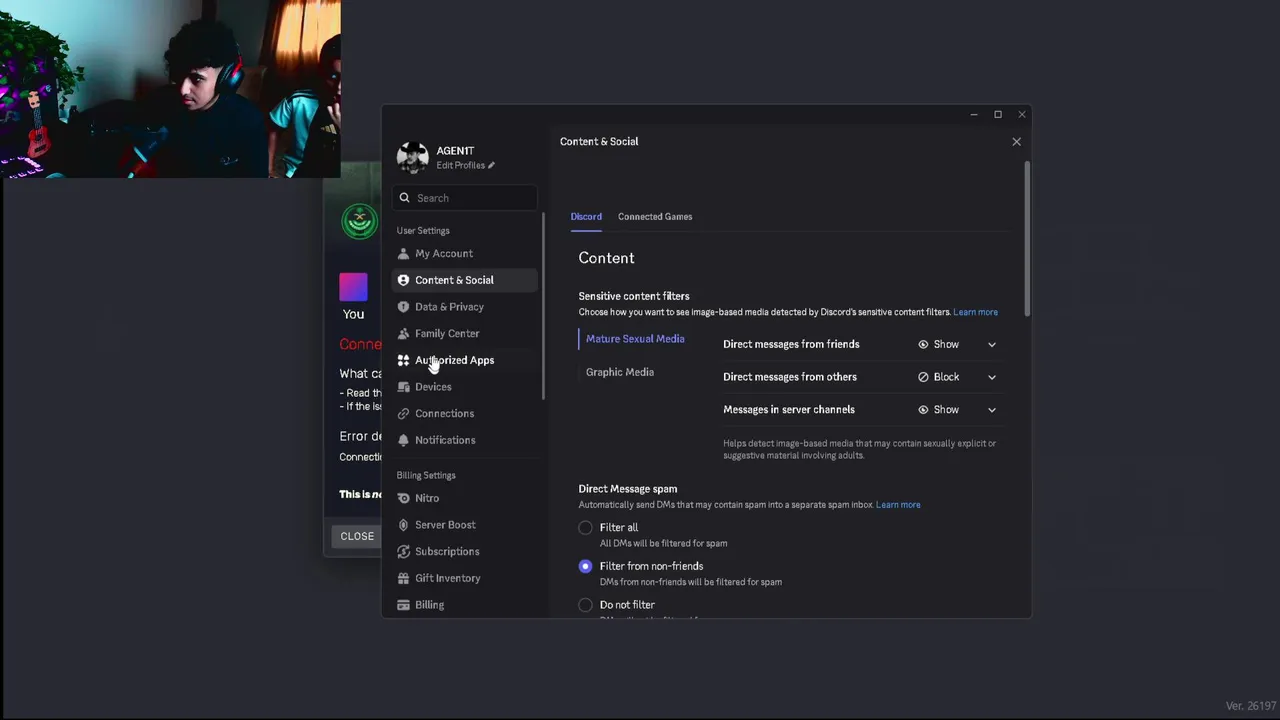The height and width of the screenshot is (720, 1280).
Task: Click the eye icon for server channel messages
Action: point(923,409)
